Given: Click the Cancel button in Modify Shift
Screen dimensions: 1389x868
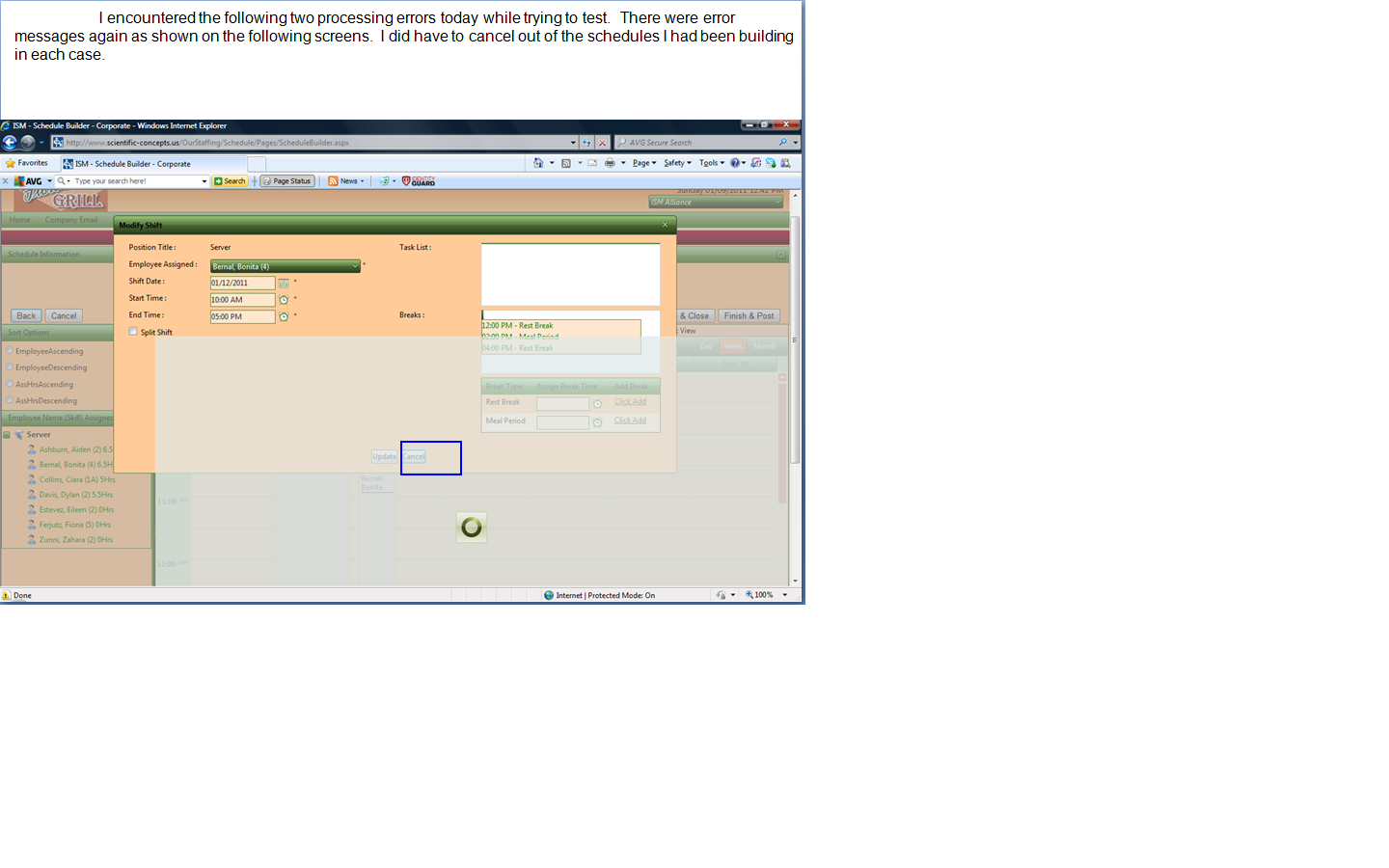Looking at the screenshot, I should coord(414,457).
